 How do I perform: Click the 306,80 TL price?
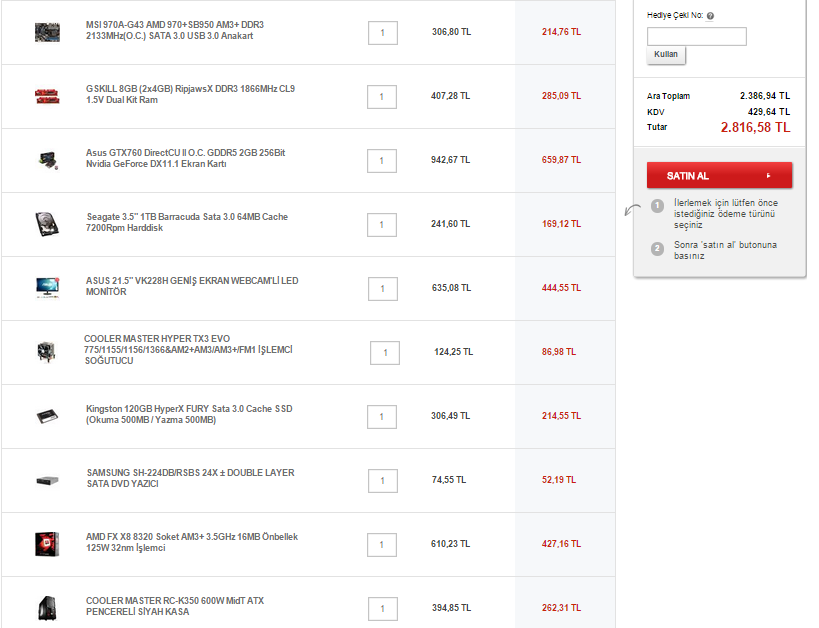coord(451,32)
